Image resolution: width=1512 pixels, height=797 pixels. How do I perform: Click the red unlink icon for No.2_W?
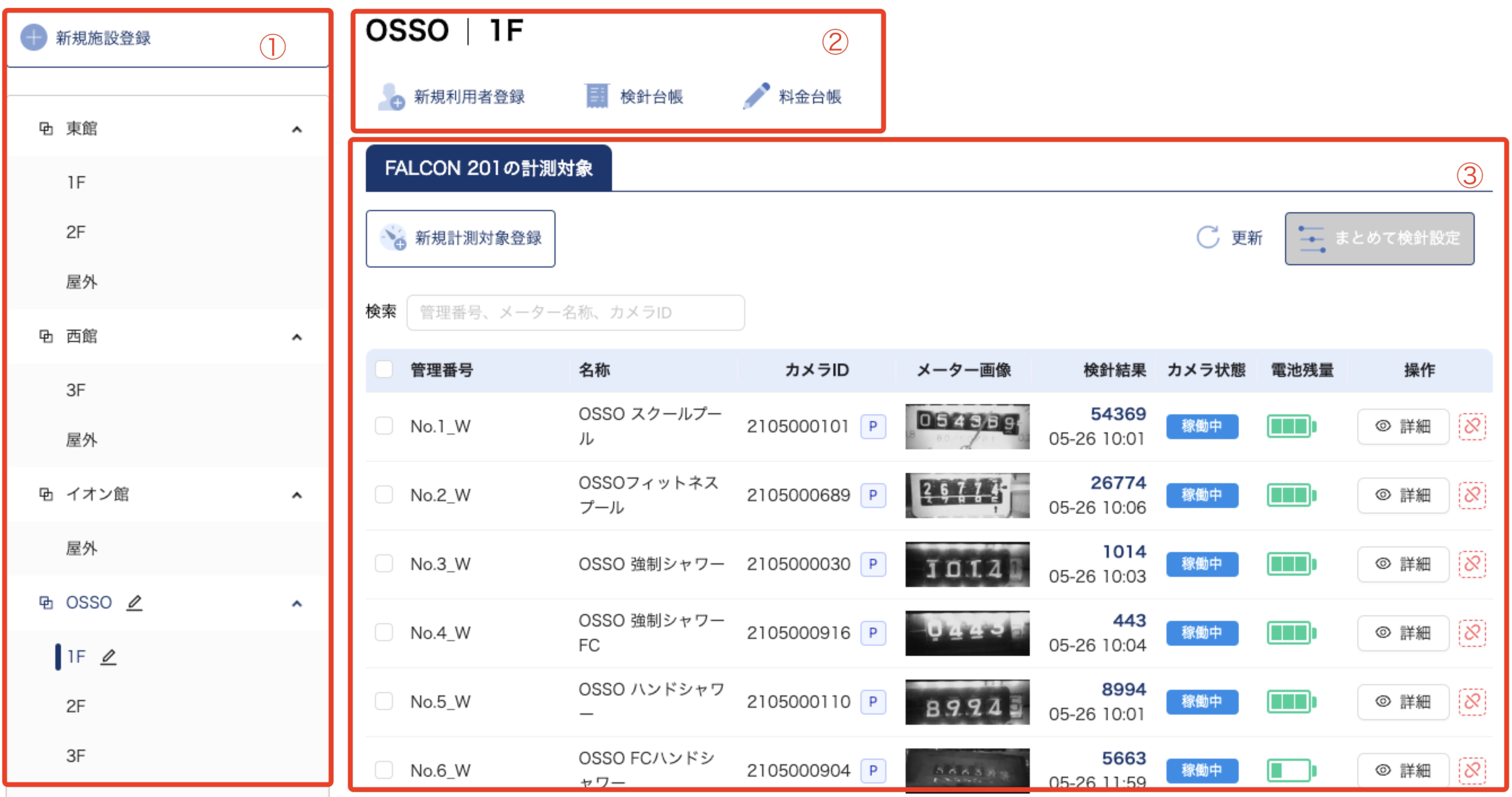[x=1472, y=495]
